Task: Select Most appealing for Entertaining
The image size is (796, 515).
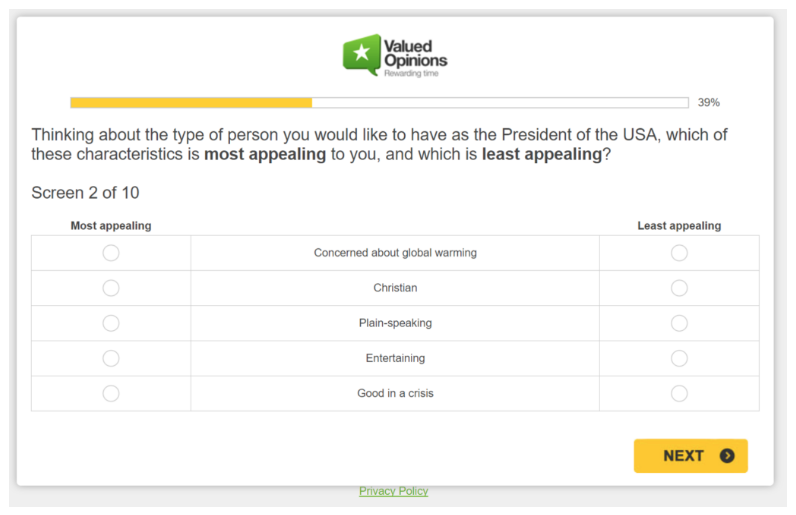Action: 111,358
